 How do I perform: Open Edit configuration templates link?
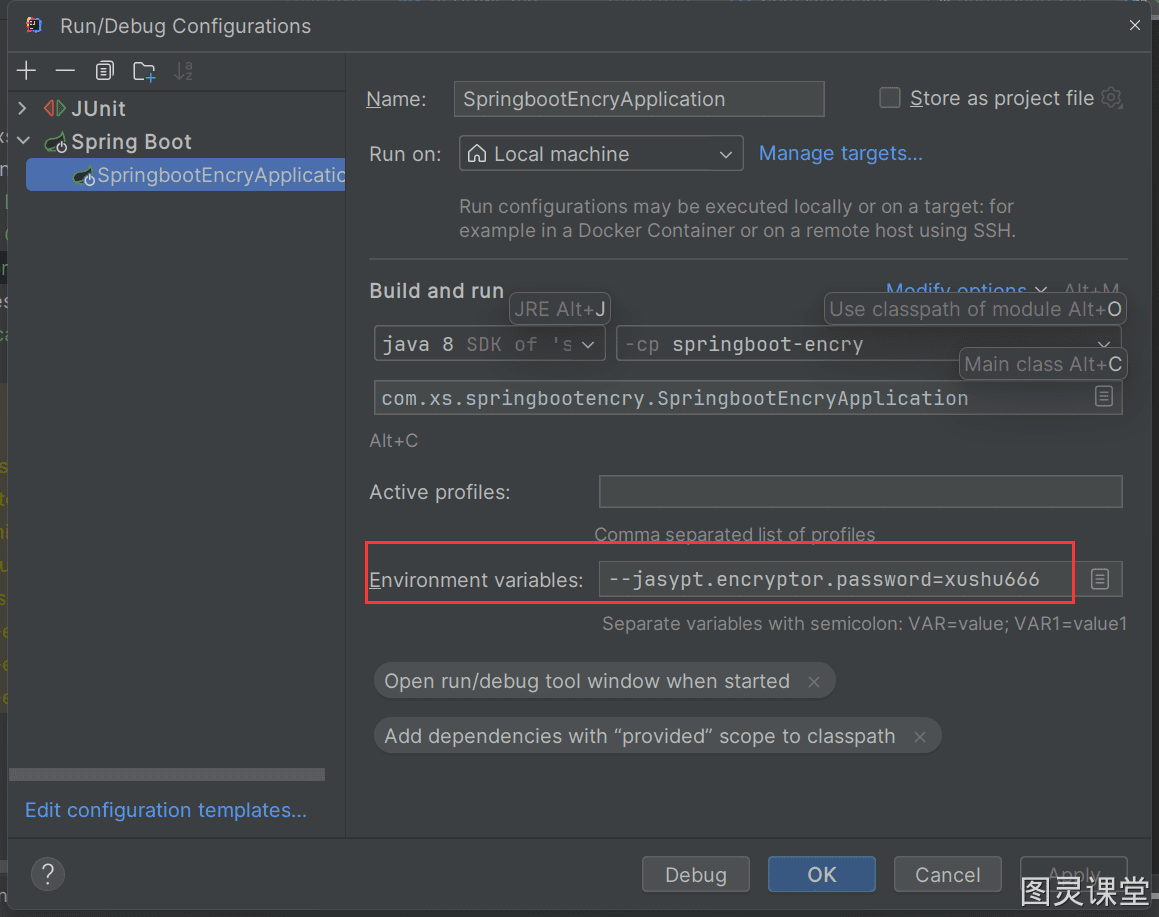coord(166,810)
